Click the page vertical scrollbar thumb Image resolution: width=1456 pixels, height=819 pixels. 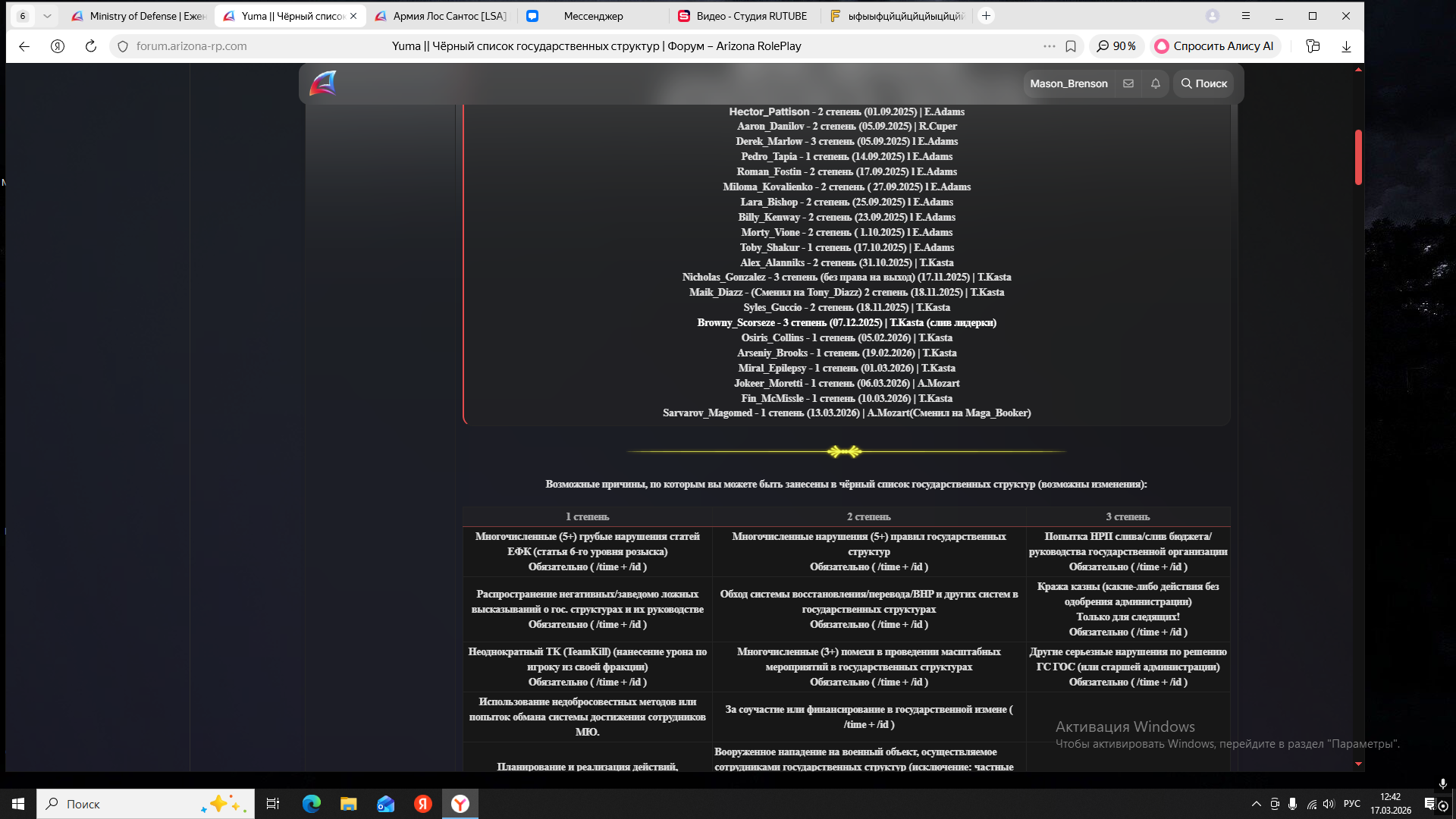tap(1358, 157)
